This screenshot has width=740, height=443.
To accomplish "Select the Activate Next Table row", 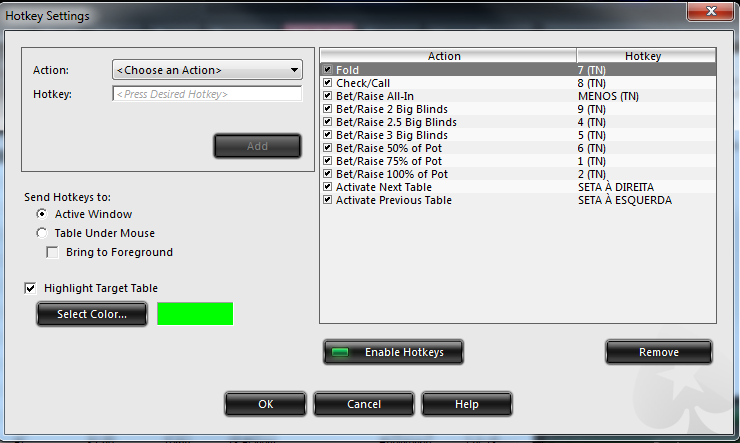I will (x=518, y=187).
